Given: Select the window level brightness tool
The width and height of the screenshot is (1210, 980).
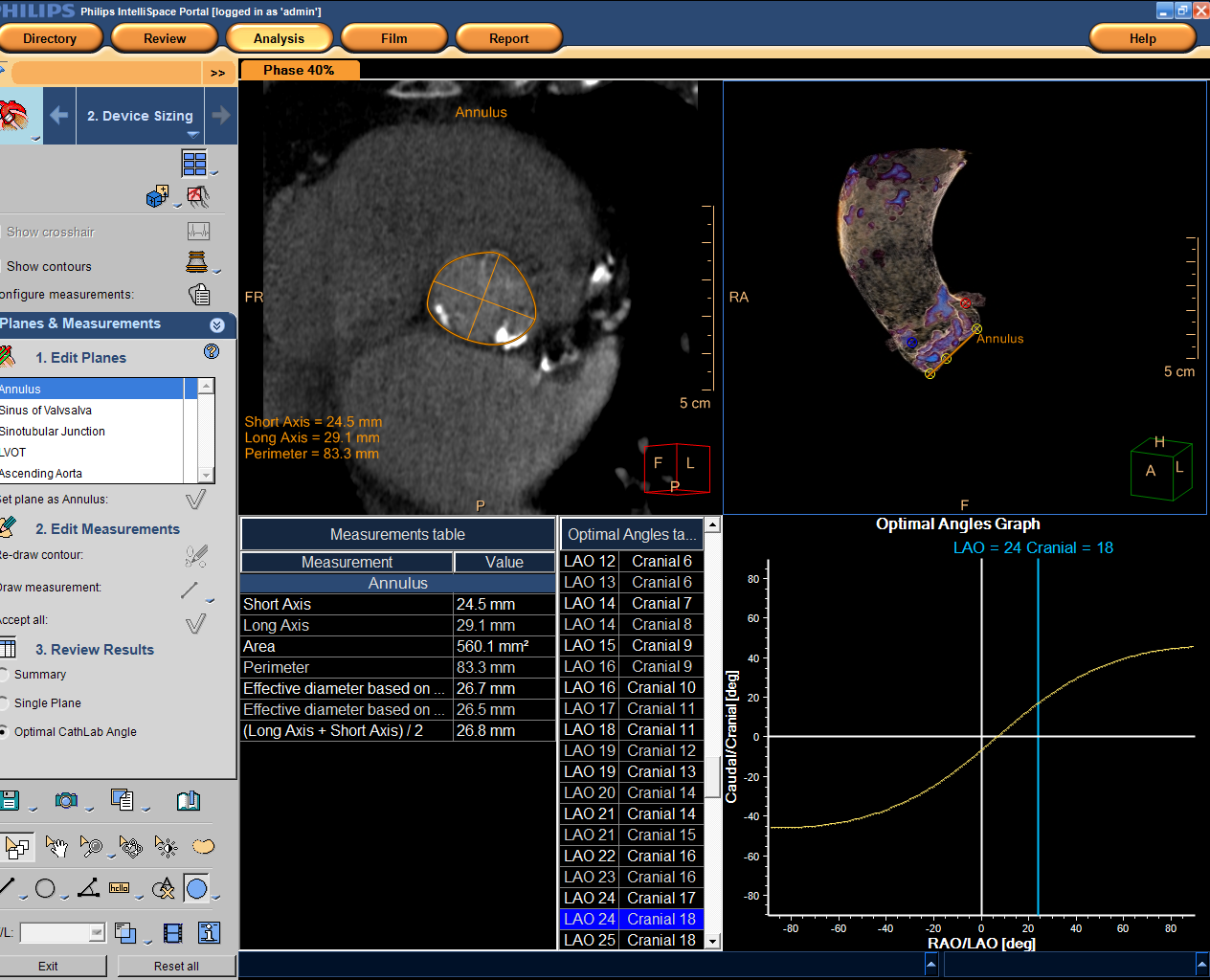Looking at the screenshot, I should pos(166,846).
